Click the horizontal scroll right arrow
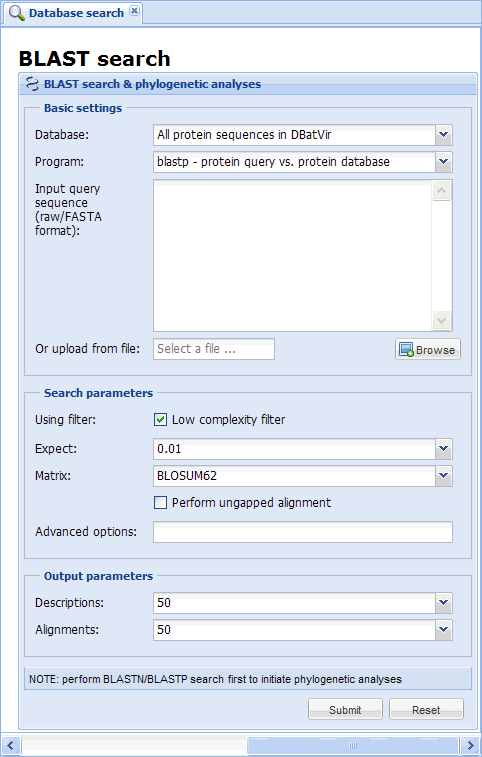The width and height of the screenshot is (482, 757). 470,745
